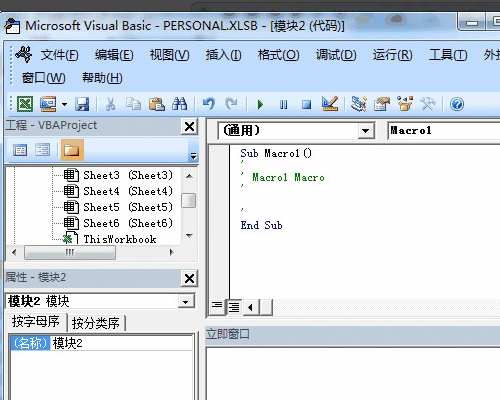500x400 pixels.
Task: Save PERSONAL.XLSB with the floppy icon
Action: point(82,104)
